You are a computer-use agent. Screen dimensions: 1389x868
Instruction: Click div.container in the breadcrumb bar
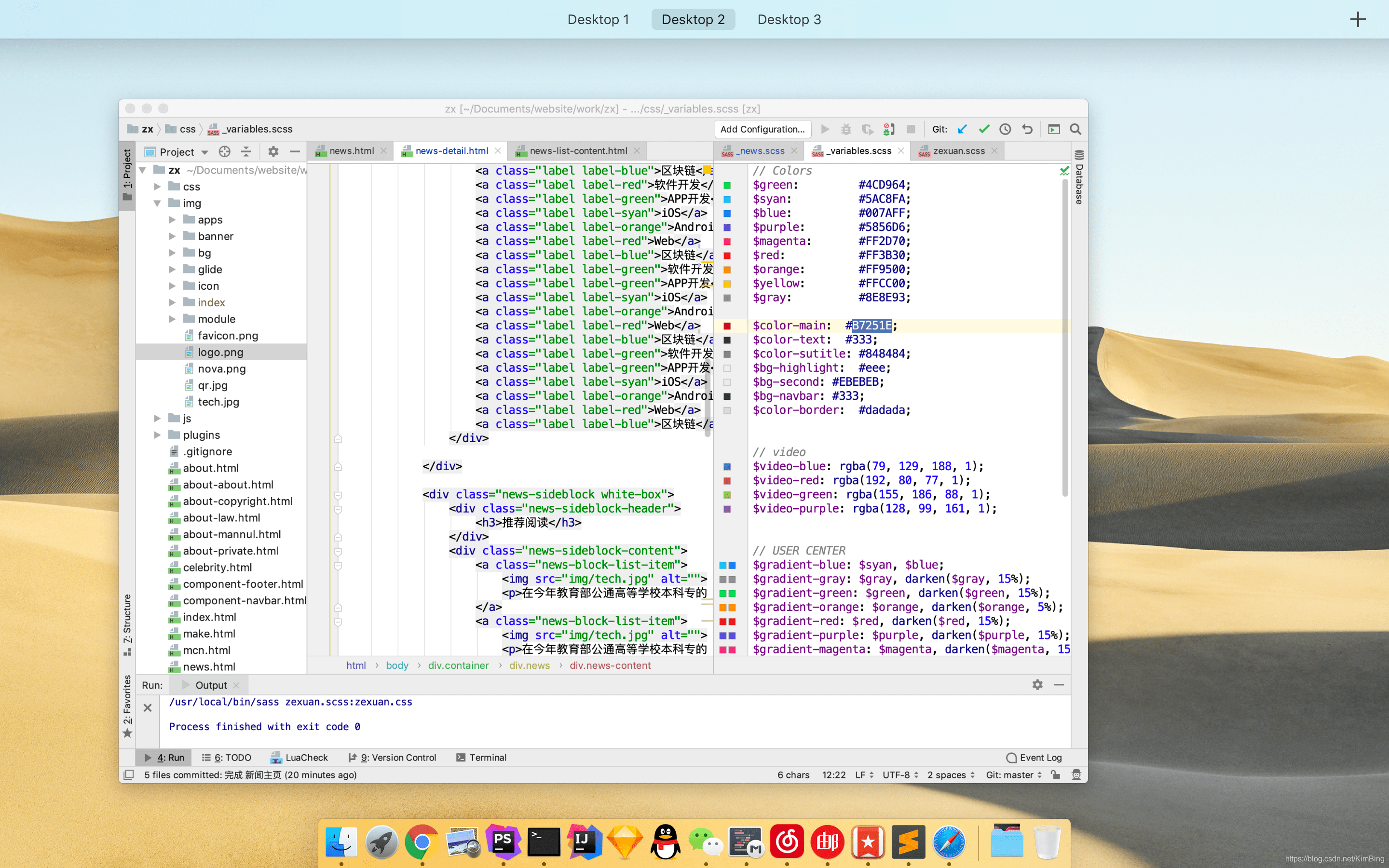coord(458,665)
